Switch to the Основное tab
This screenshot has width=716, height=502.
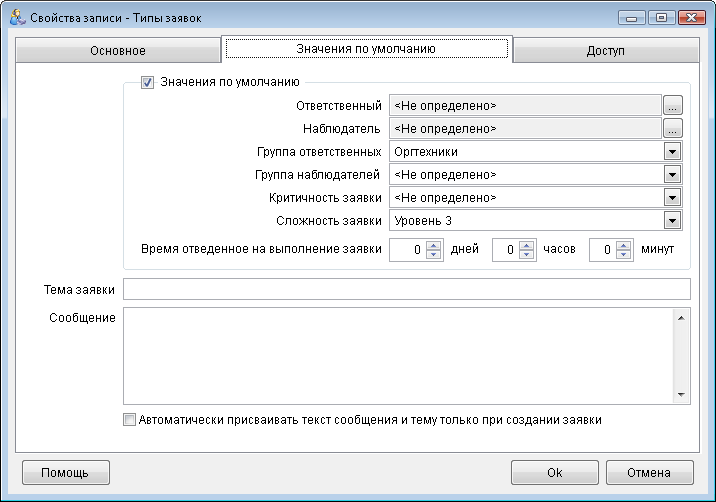click(119, 51)
